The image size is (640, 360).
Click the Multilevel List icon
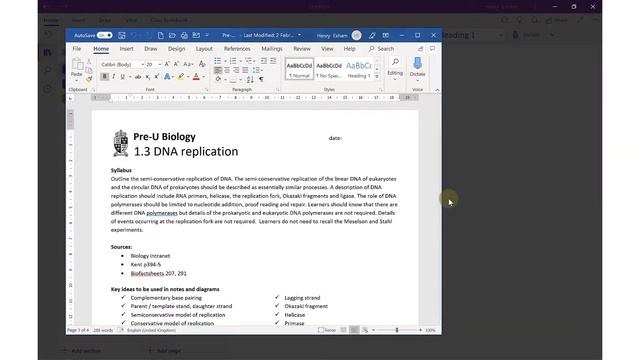(x=248, y=61)
